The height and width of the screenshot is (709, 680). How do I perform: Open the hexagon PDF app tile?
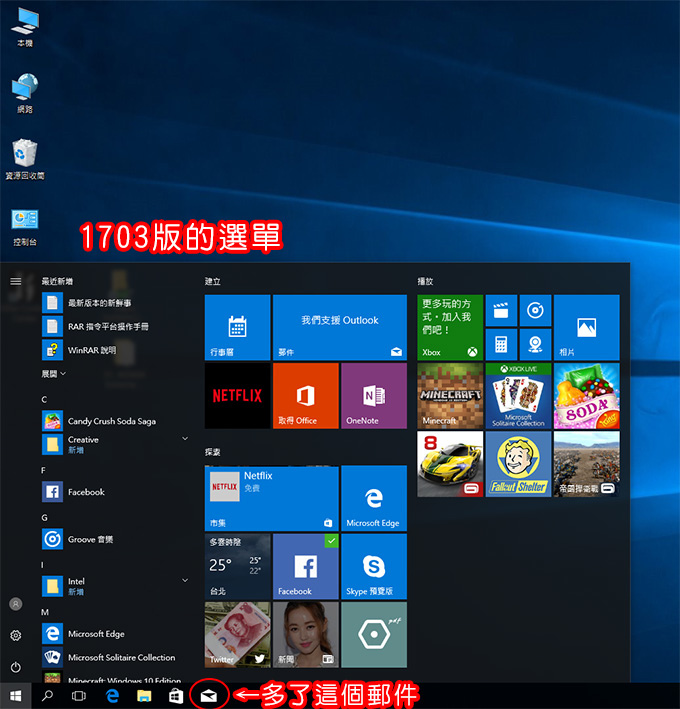[374, 634]
